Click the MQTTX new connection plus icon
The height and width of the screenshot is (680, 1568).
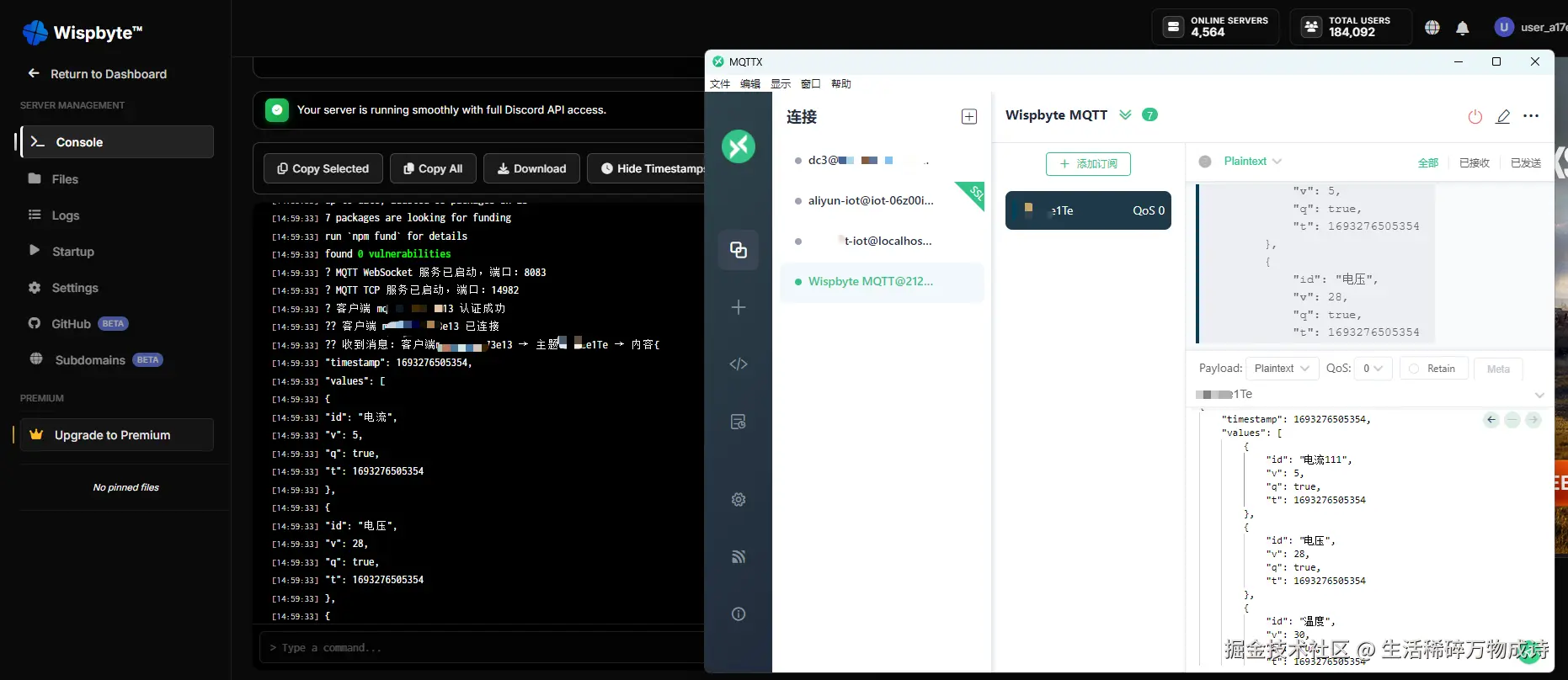[739, 307]
